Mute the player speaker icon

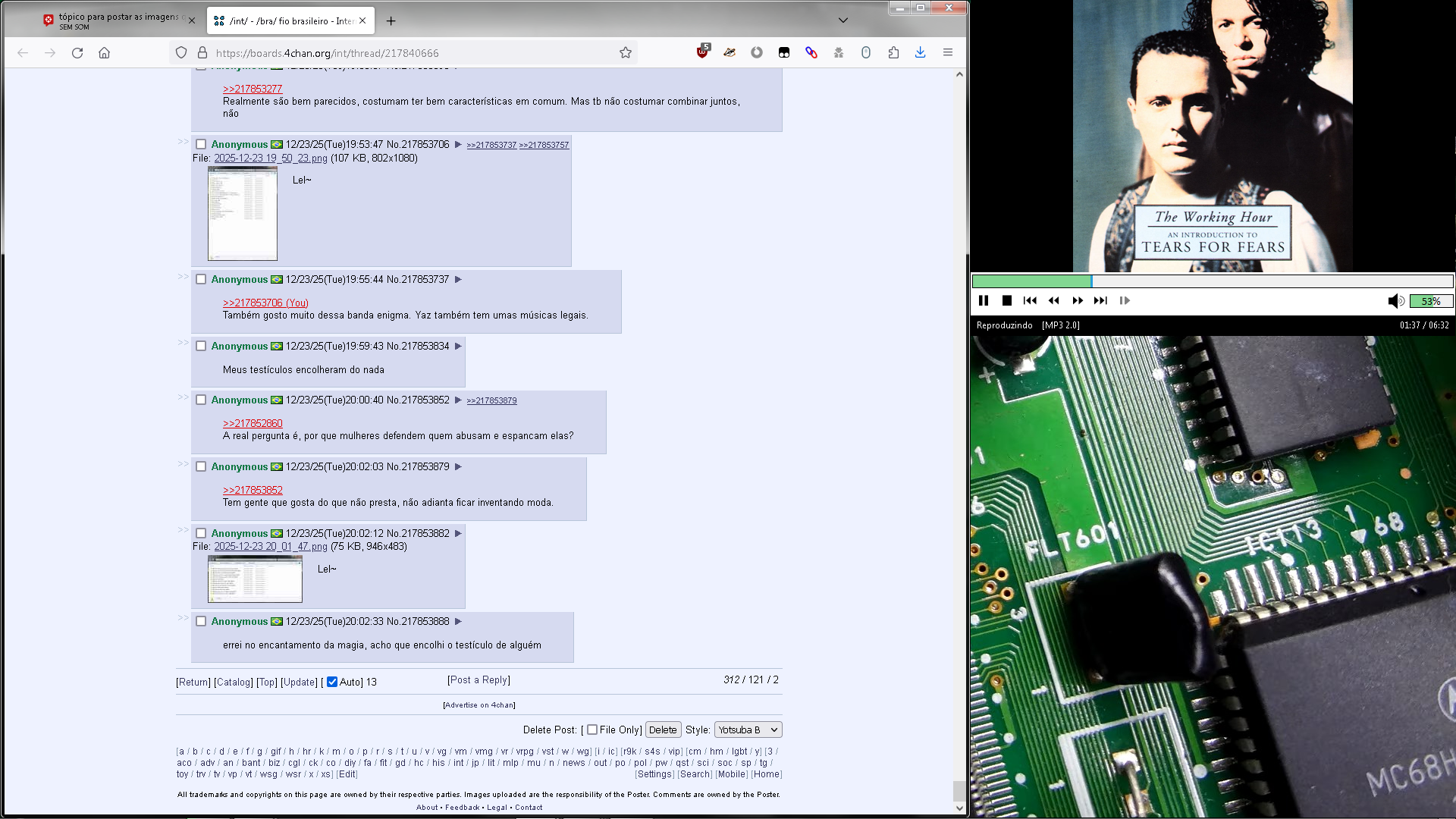pos(1395,301)
